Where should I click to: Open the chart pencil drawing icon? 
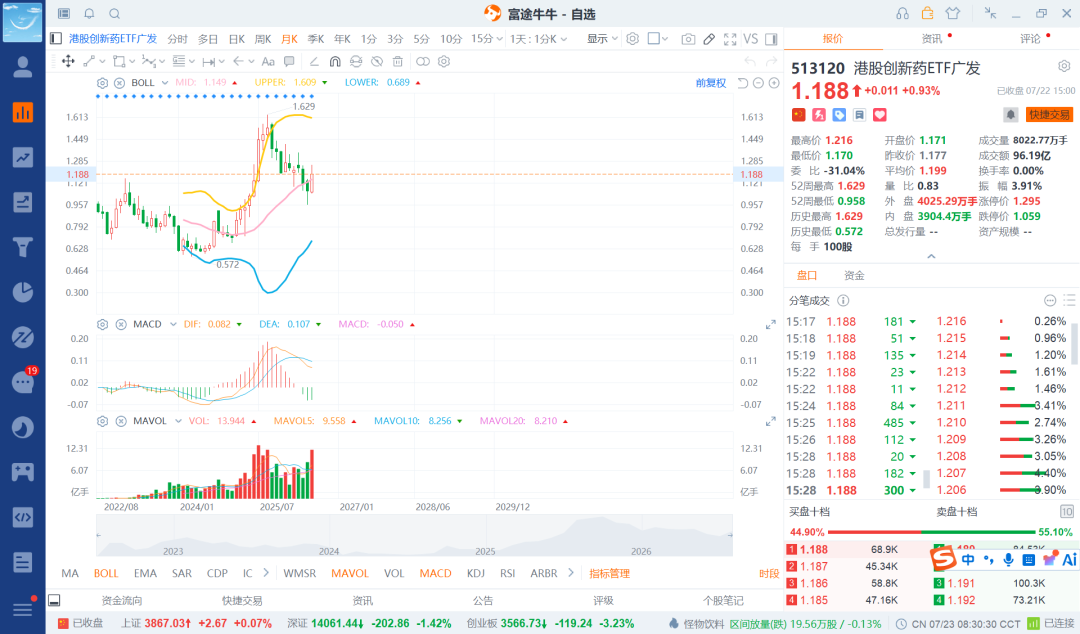pyautogui.click(x=709, y=39)
